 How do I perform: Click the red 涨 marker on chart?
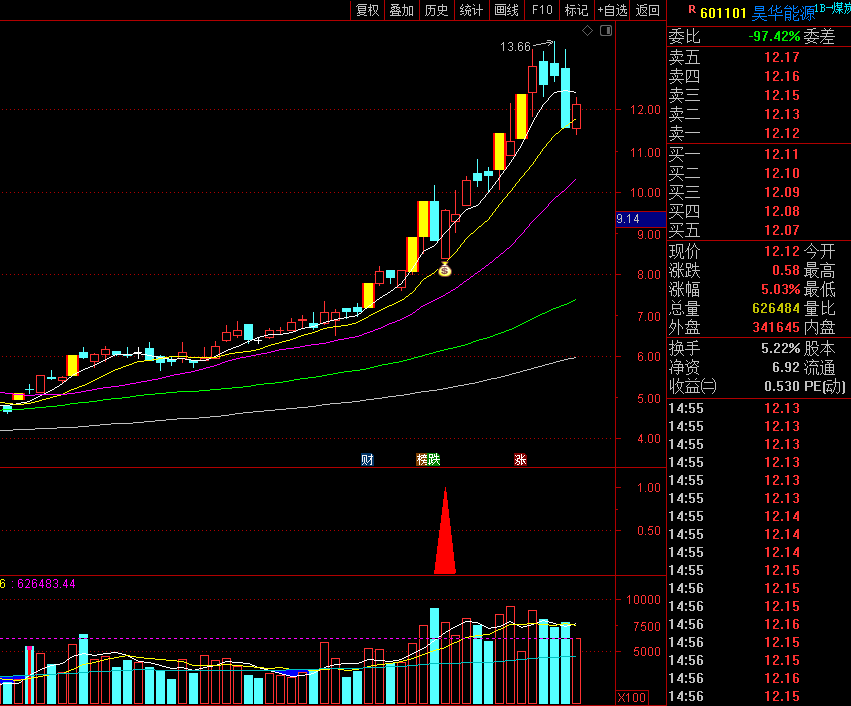(520, 460)
